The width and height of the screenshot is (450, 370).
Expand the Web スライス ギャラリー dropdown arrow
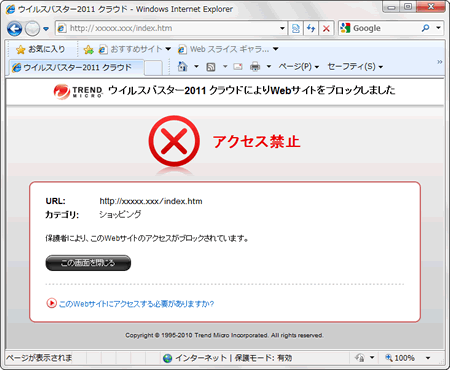(x=276, y=49)
